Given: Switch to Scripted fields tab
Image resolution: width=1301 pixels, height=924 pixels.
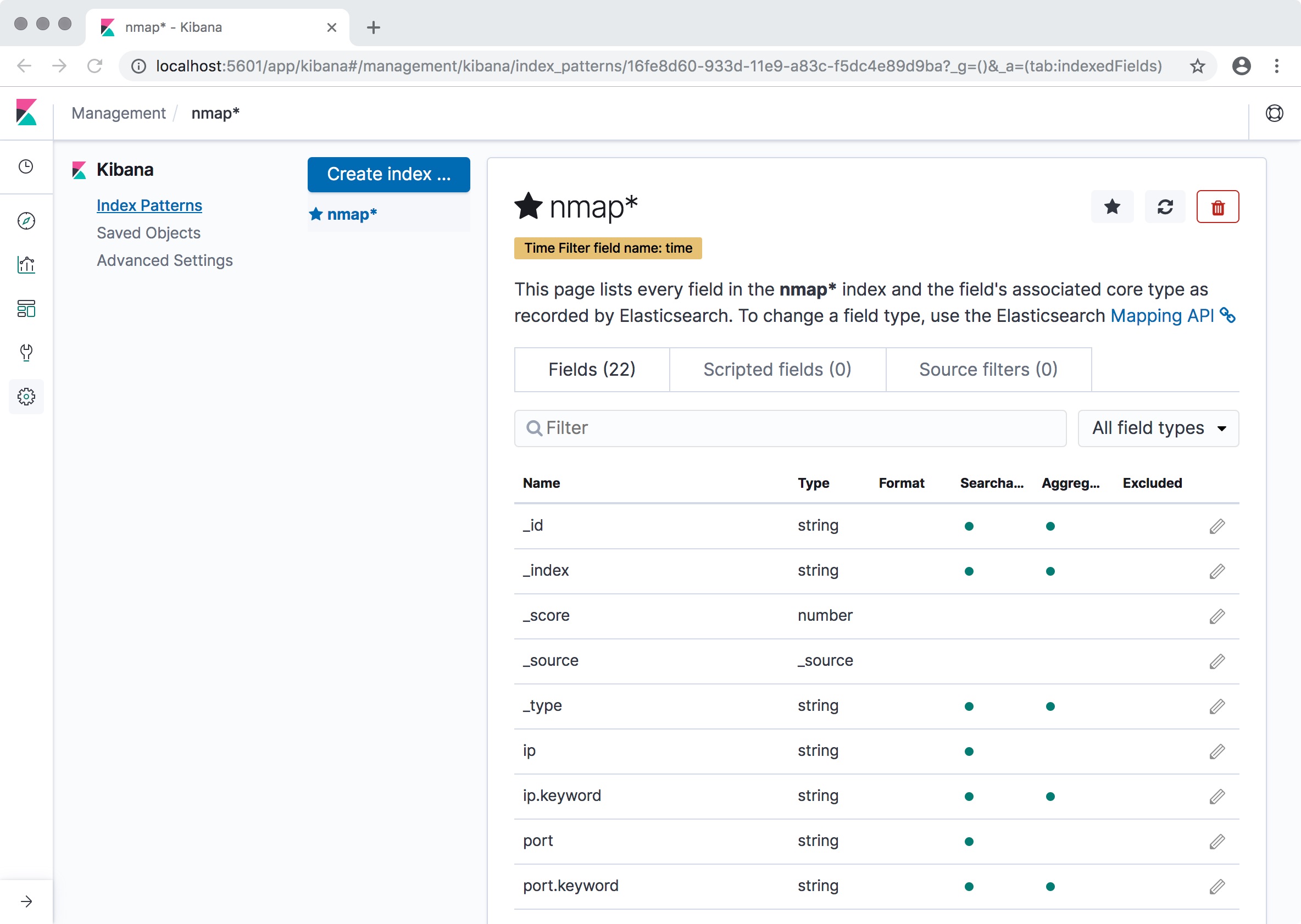Looking at the screenshot, I should [778, 369].
